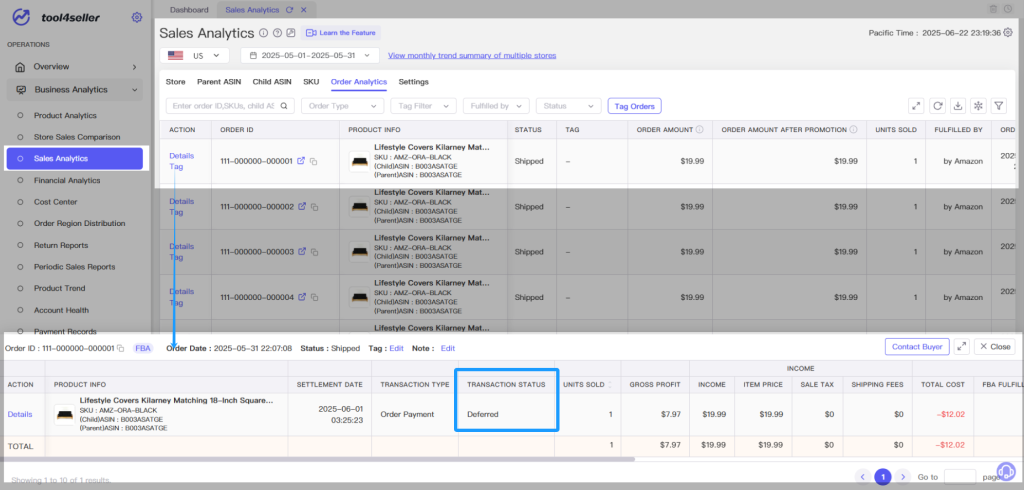Select Financial Analytics in the sidebar

pyautogui.click(x=67, y=180)
